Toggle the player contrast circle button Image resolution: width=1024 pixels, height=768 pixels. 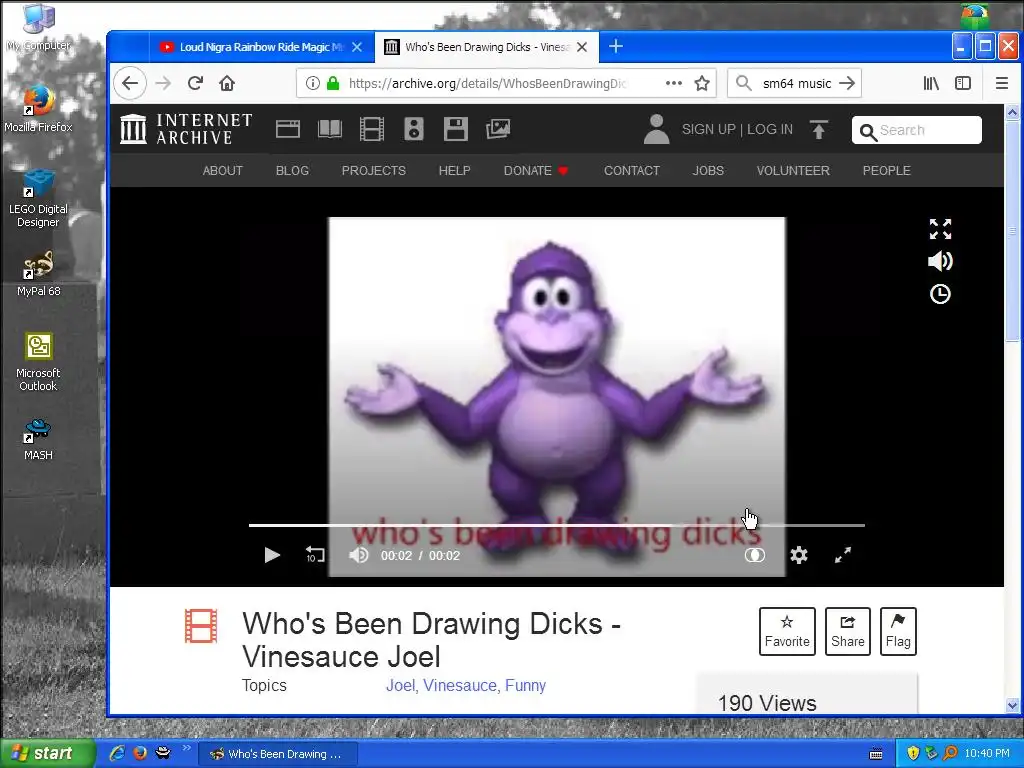754,555
